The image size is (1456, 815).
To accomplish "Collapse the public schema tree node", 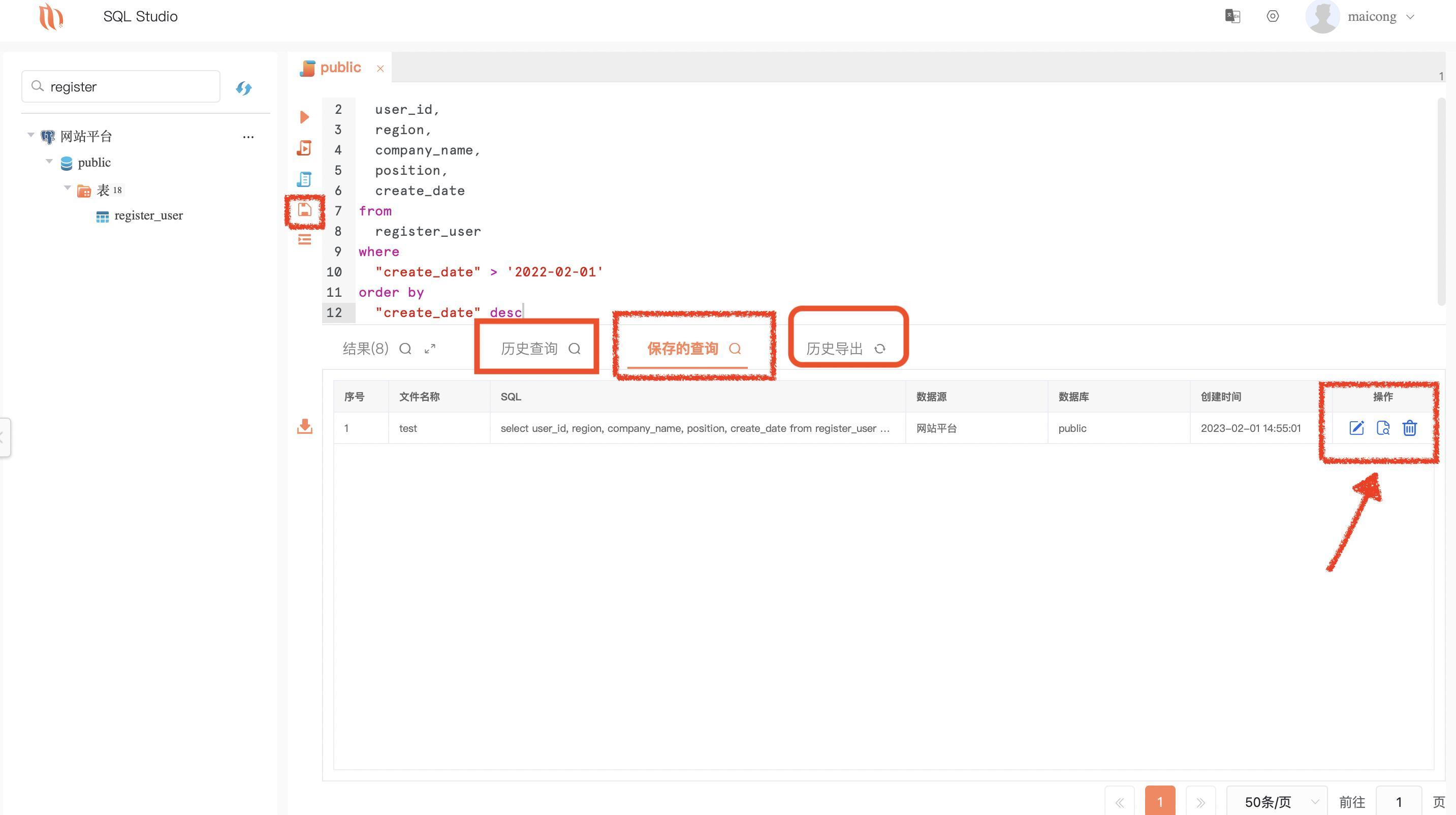I will 49,162.
